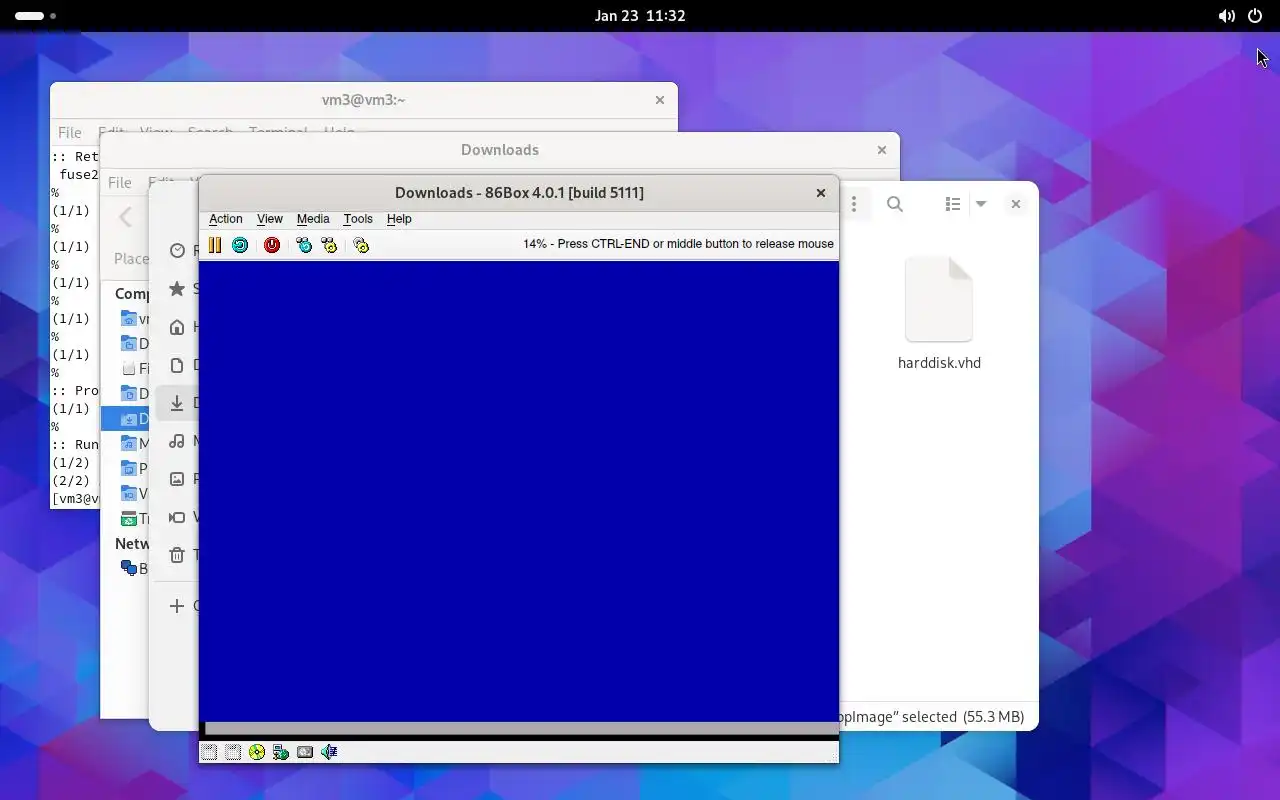
Task: Close the 86Box window
Action: [x=821, y=193]
